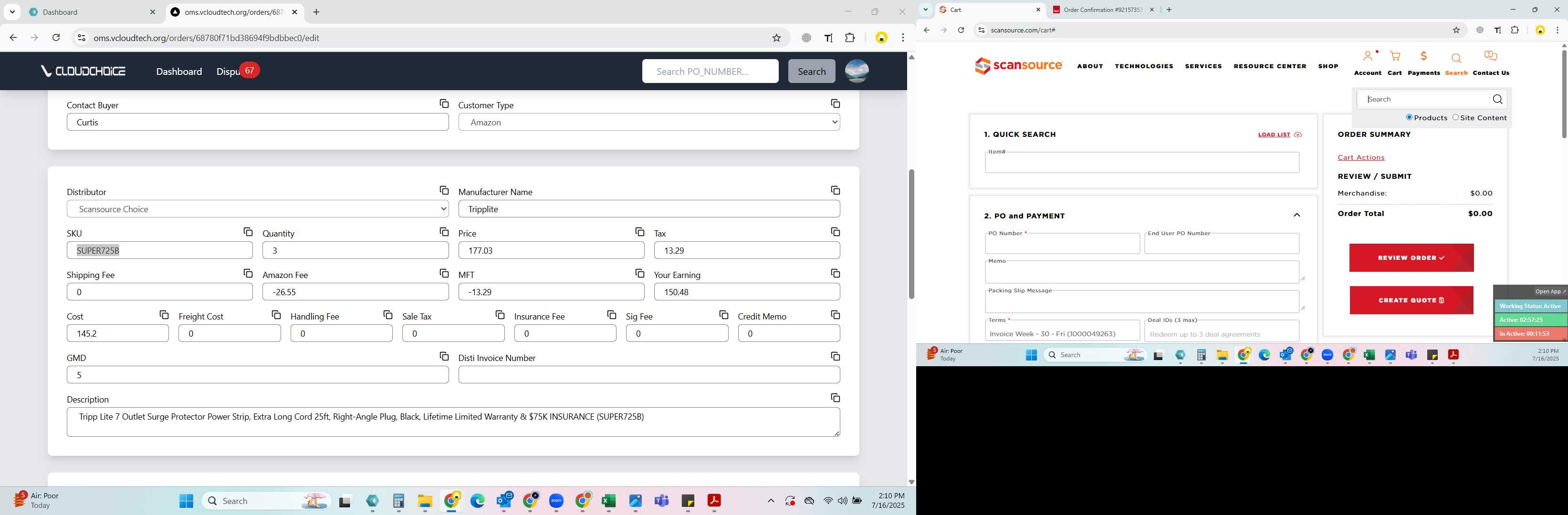The image size is (1568, 515).
Task: Copy the Freight Cost value
Action: [x=276, y=315]
